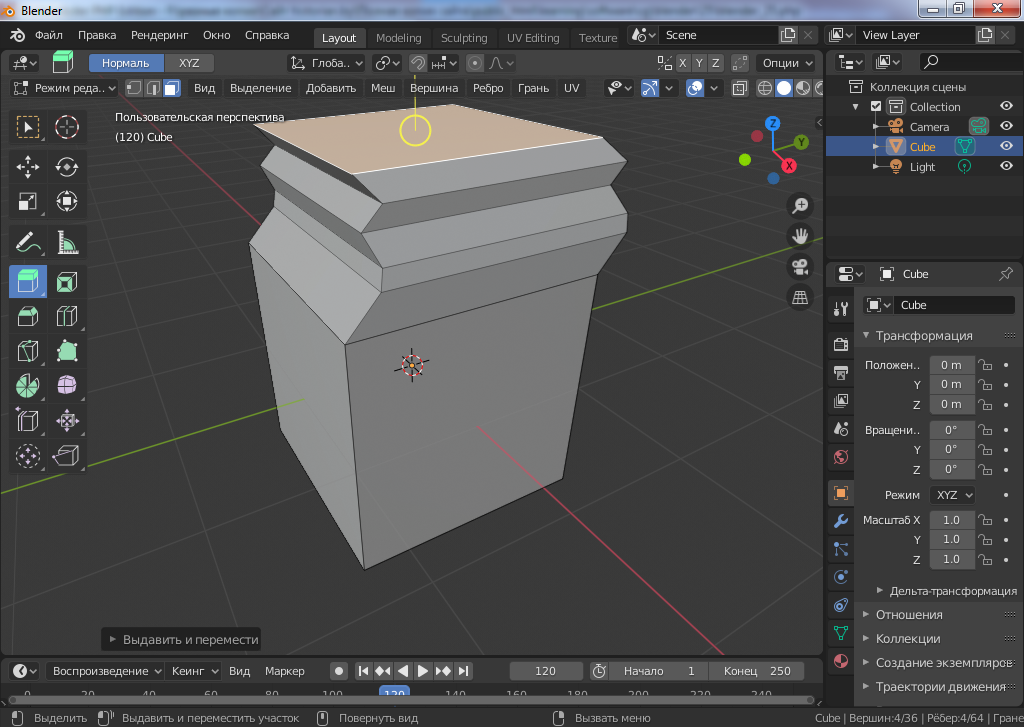Hide the Cube object in outliner
Viewport: 1024px width, 727px height.
tap(1006, 146)
